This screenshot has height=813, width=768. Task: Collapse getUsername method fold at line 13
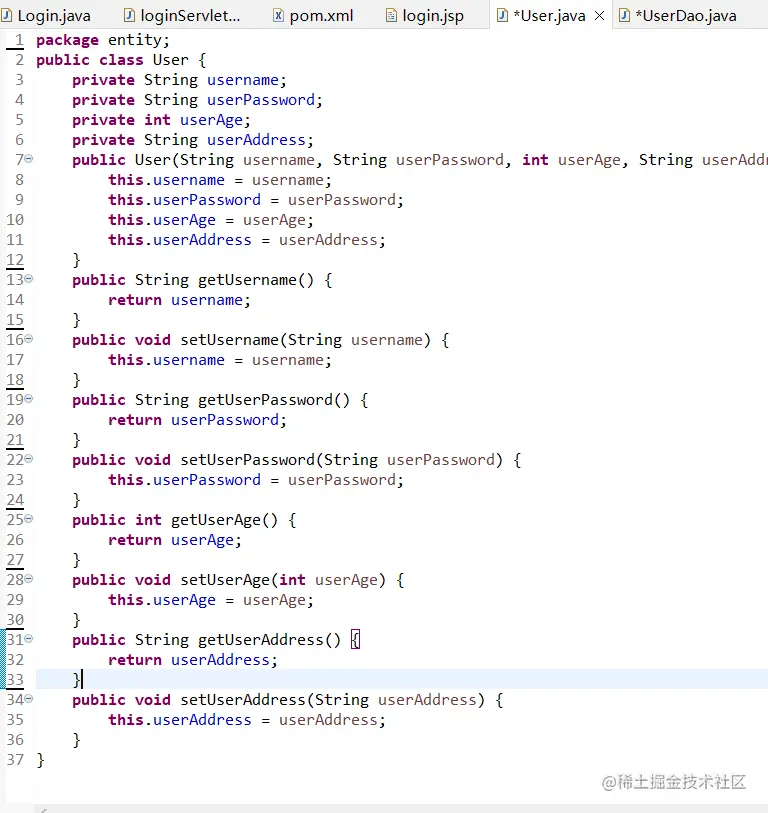click(29, 278)
